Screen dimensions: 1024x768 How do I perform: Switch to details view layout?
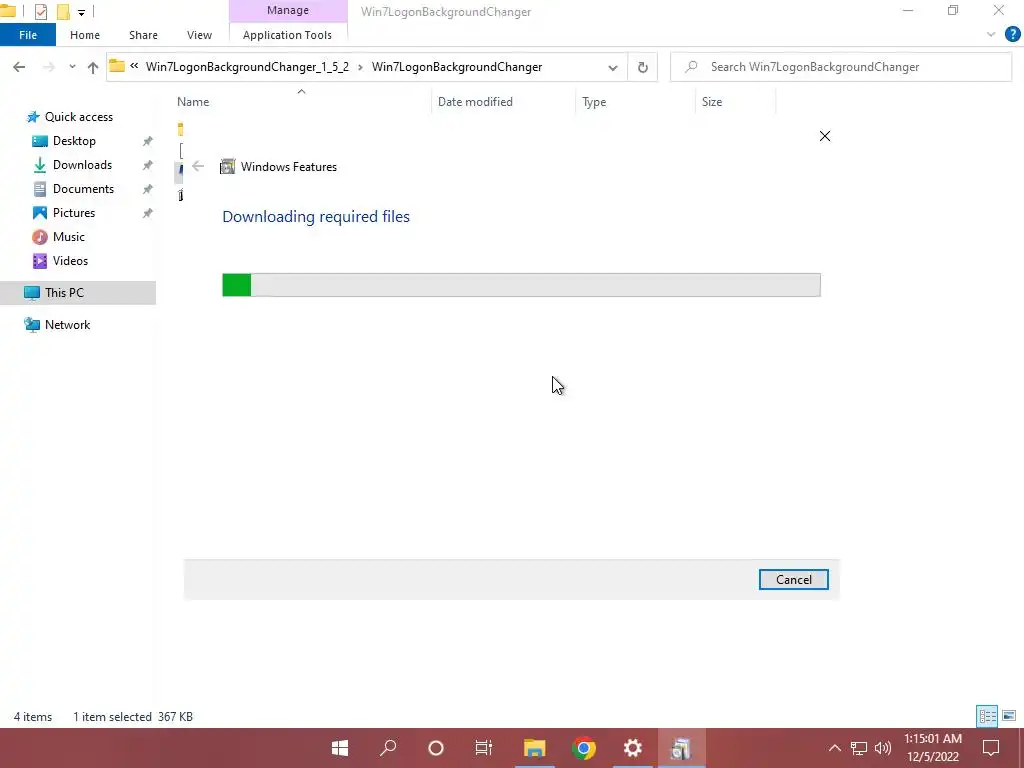click(987, 716)
